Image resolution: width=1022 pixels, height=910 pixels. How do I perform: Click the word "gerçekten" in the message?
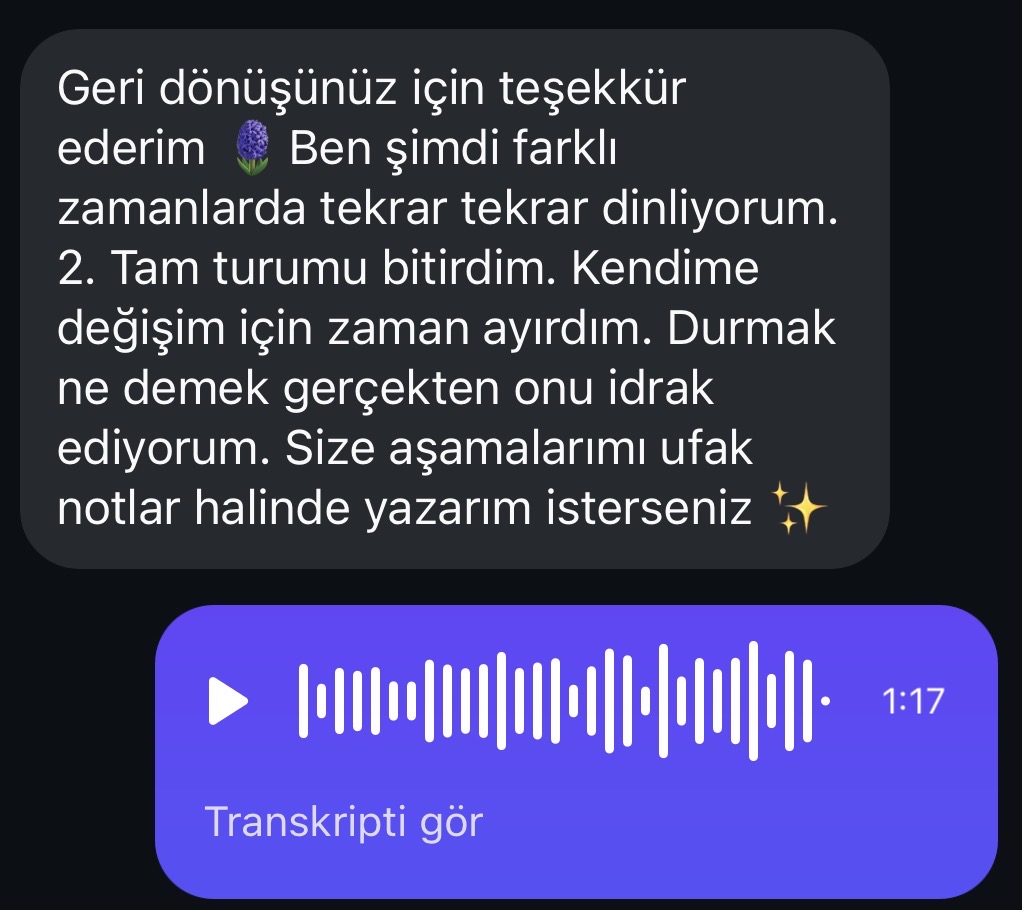click(391, 390)
